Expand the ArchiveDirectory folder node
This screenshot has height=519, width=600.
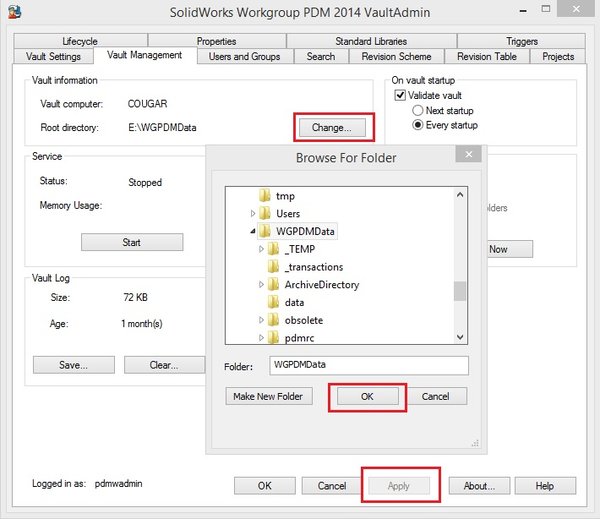coord(261,284)
